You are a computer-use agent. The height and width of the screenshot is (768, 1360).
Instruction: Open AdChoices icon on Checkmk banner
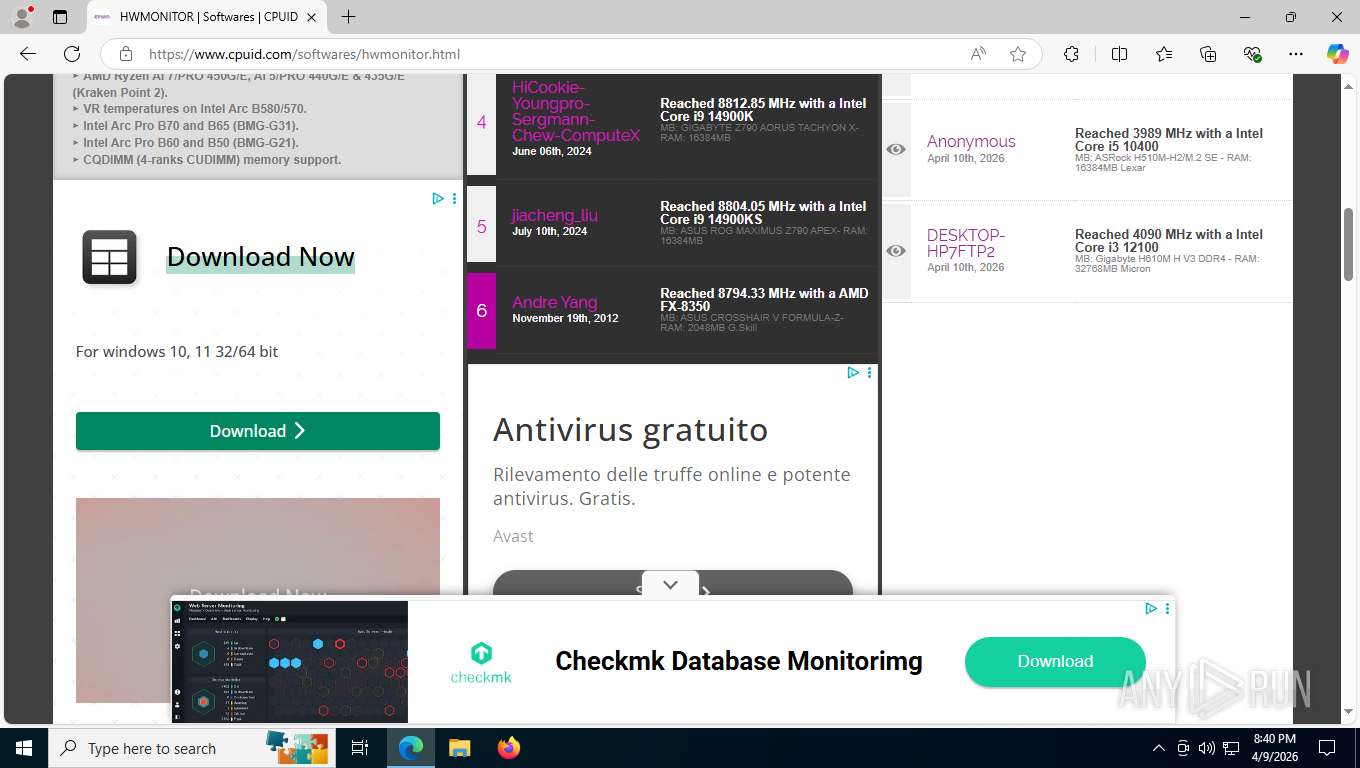(x=1151, y=608)
